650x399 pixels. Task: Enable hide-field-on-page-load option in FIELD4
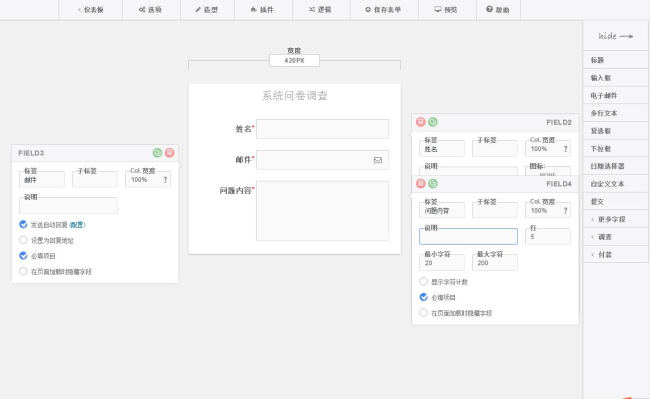(x=423, y=313)
